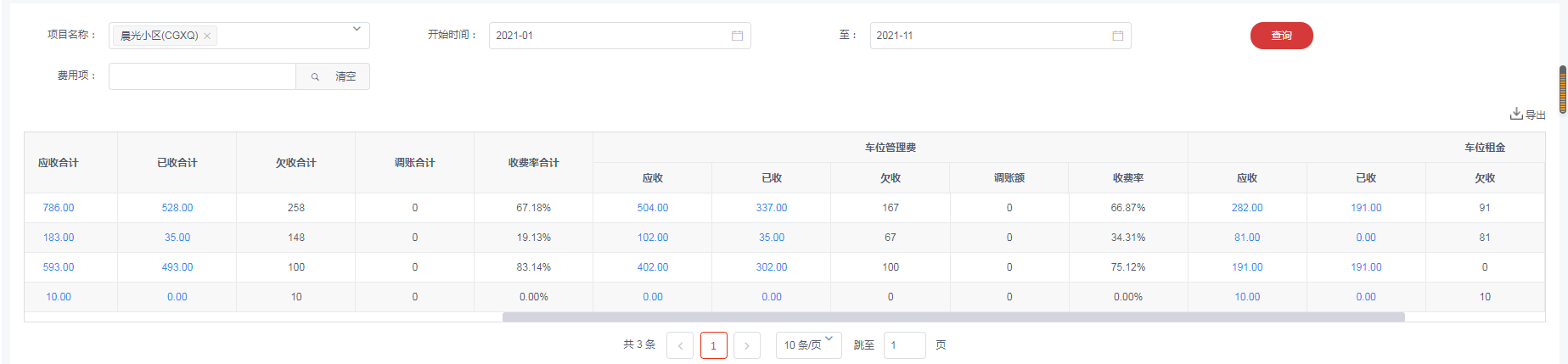Click the 跳至 page number input

[904, 345]
